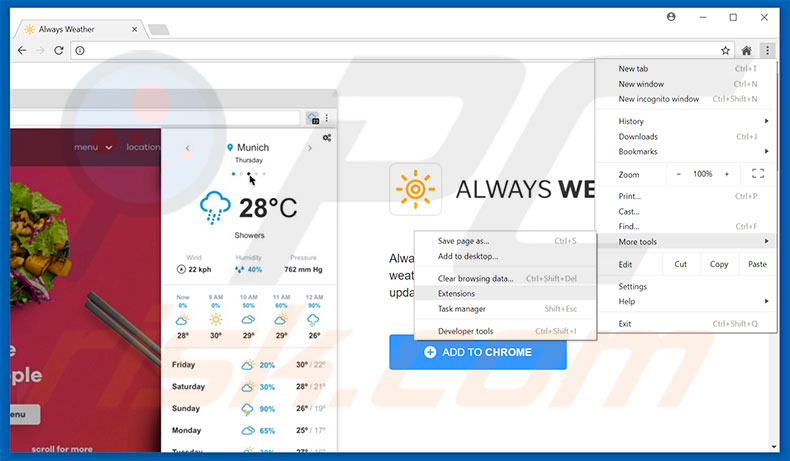Click the showers cloud weather icon
790x461 pixels.
(215, 207)
